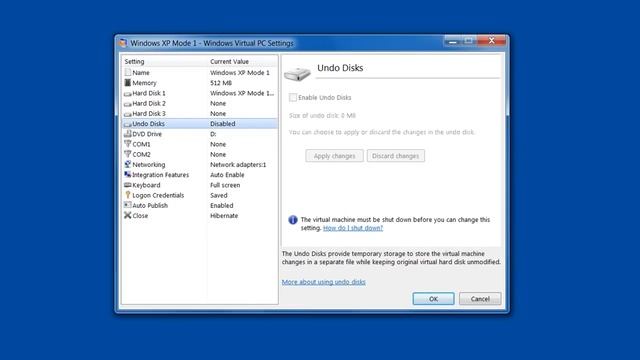Select the Name setting row
This screenshot has height=360, width=640.
click(x=200, y=73)
